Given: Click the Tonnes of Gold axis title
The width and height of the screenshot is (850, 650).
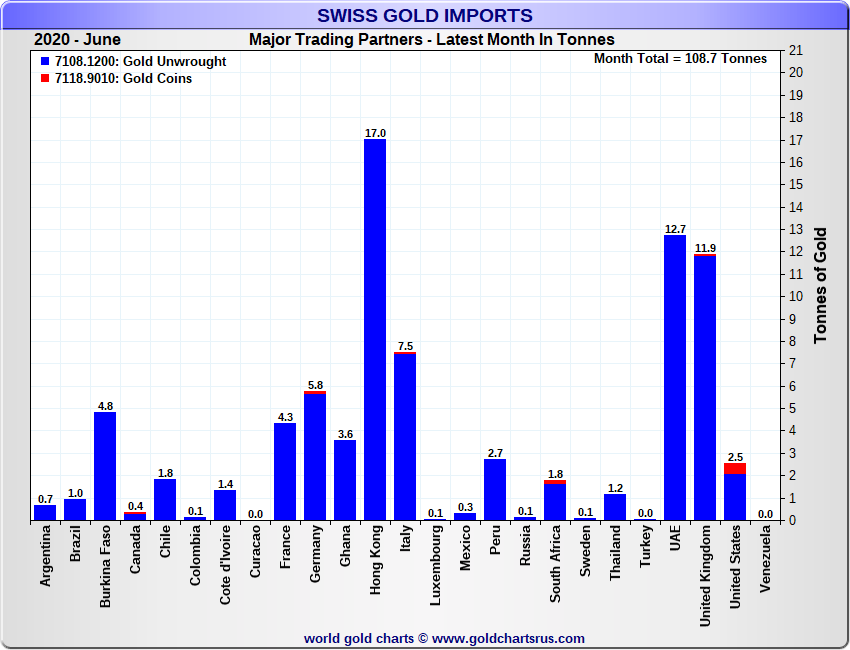Looking at the screenshot, I should click(820, 285).
